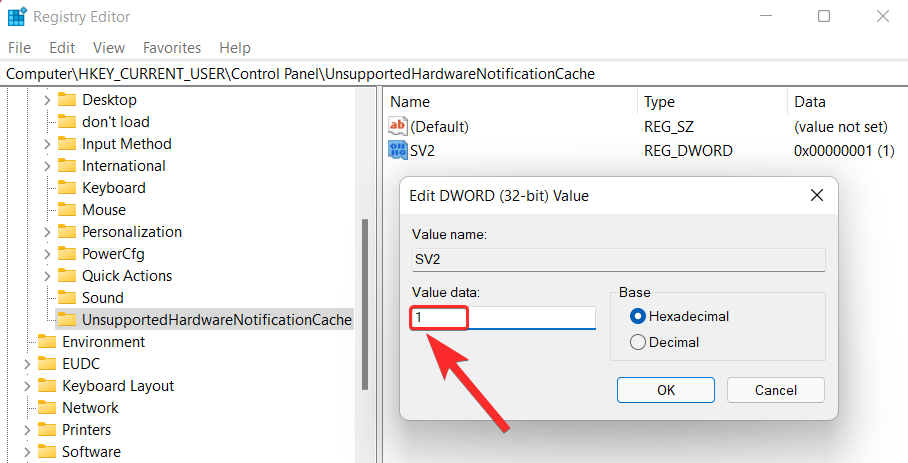Open the Favorites menu

coord(172,47)
